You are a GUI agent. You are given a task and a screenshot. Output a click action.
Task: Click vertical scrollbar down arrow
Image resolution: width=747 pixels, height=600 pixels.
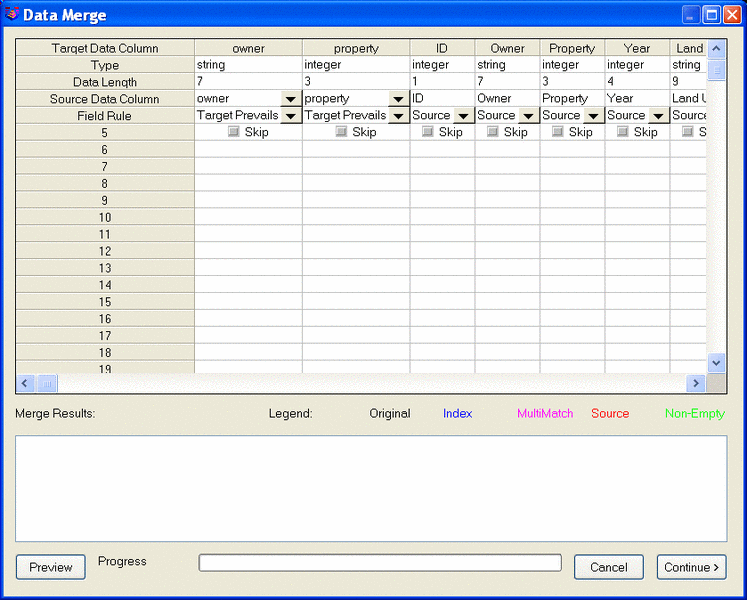coord(717,363)
